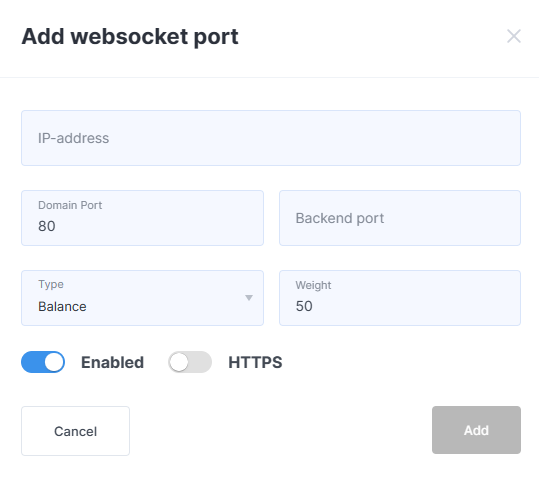Click the Weight floating label

(313, 285)
